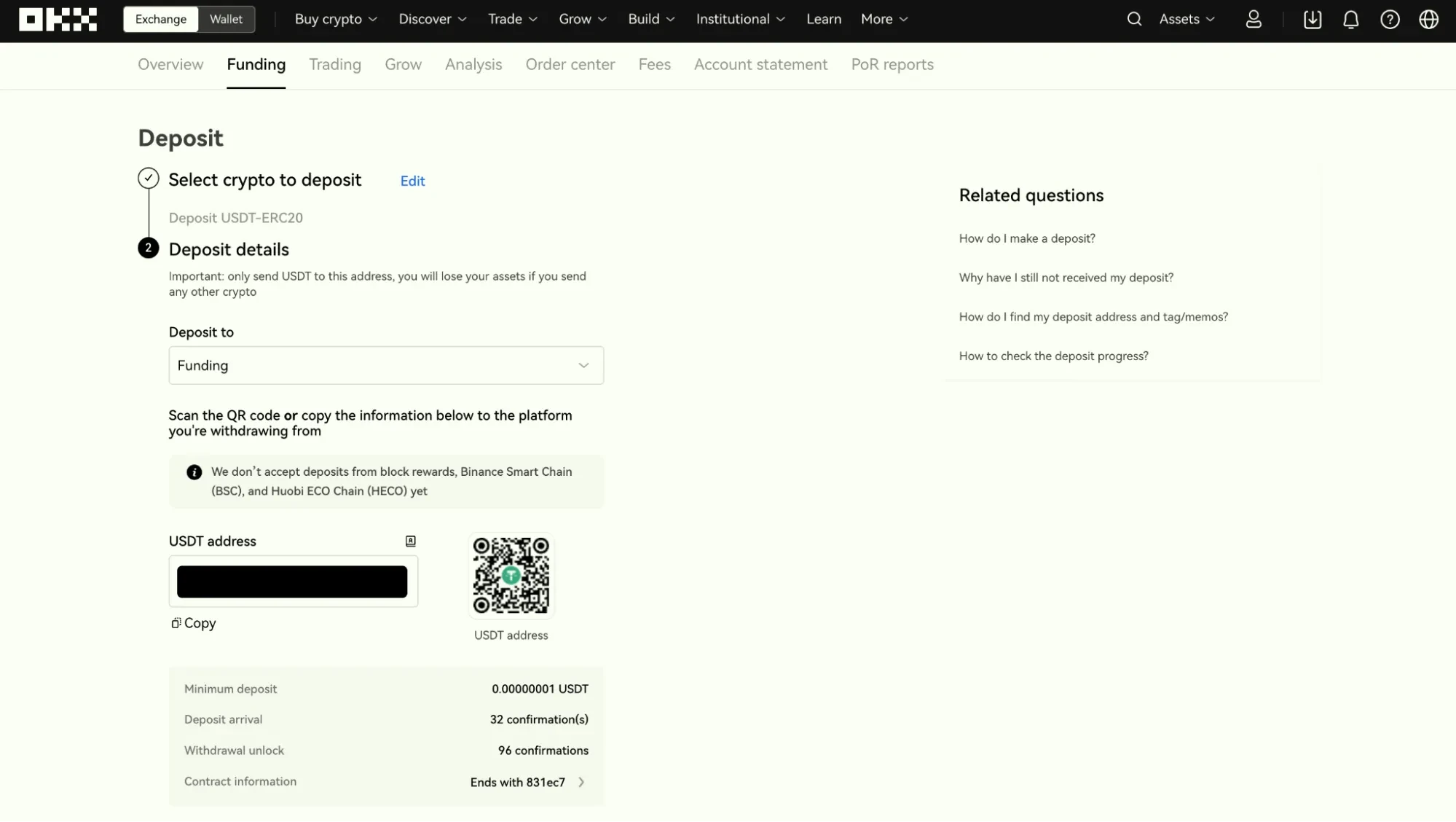Open the Account statement tab

coord(760,65)
